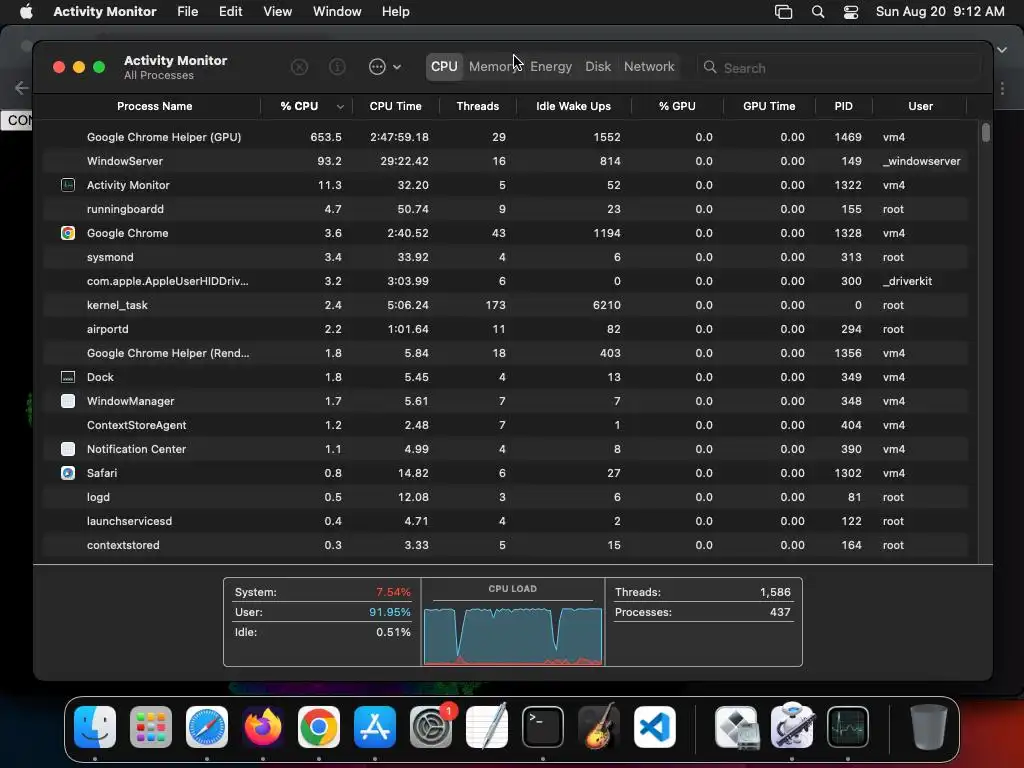Screen dimensions: 1024x768
Task: Click the Search field in Activity Monitor
Action: [x=838, y=68]
